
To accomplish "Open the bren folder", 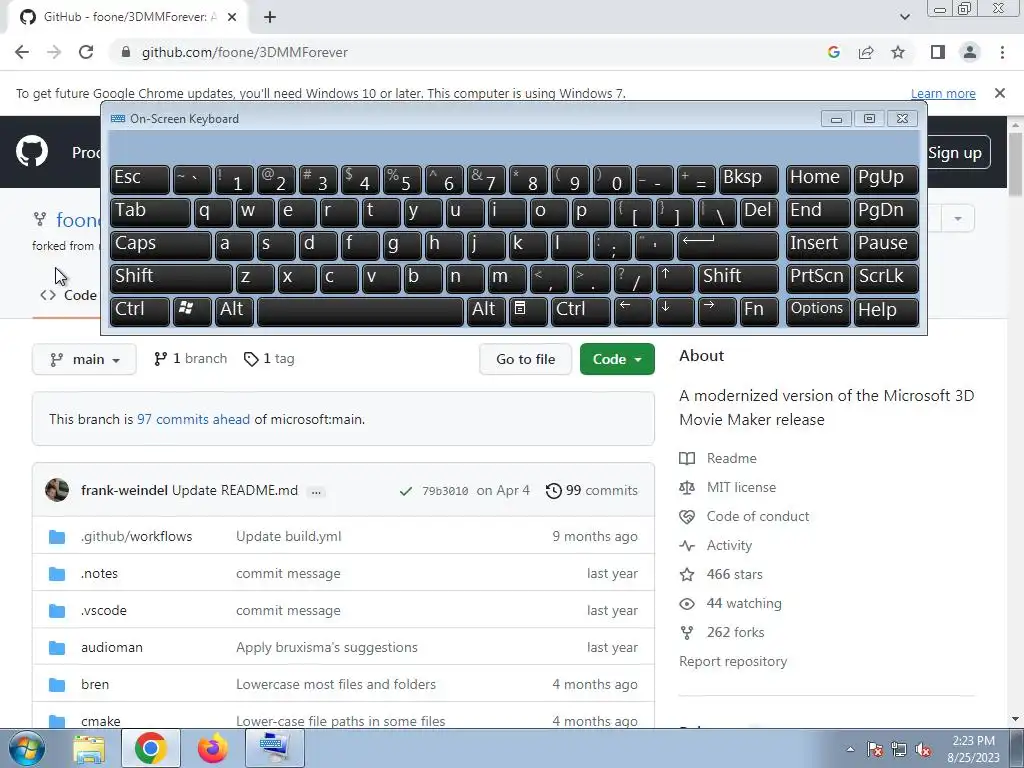I will [x=95, y=684].
